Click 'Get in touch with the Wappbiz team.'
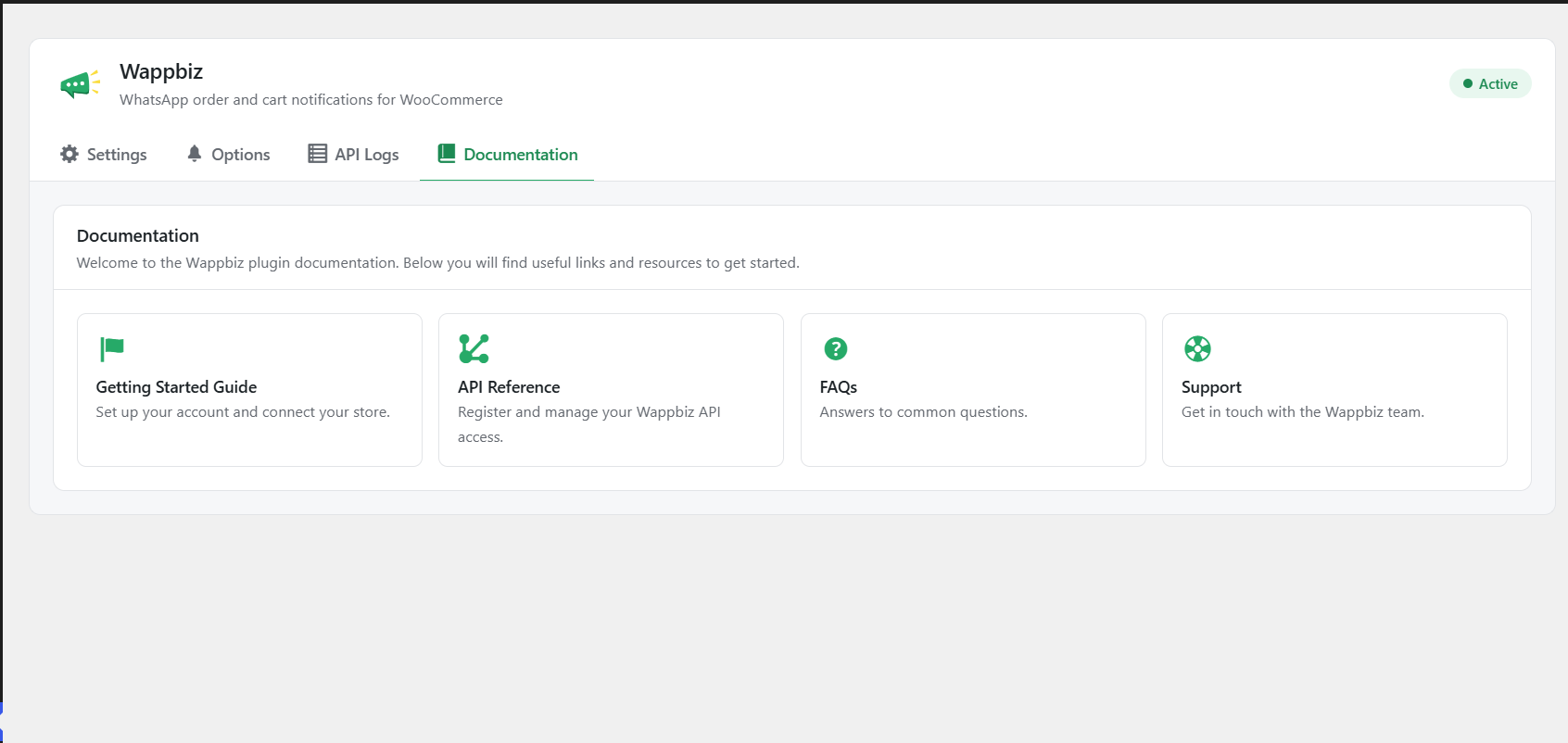1568x743 pixels. click(1303, 412)
